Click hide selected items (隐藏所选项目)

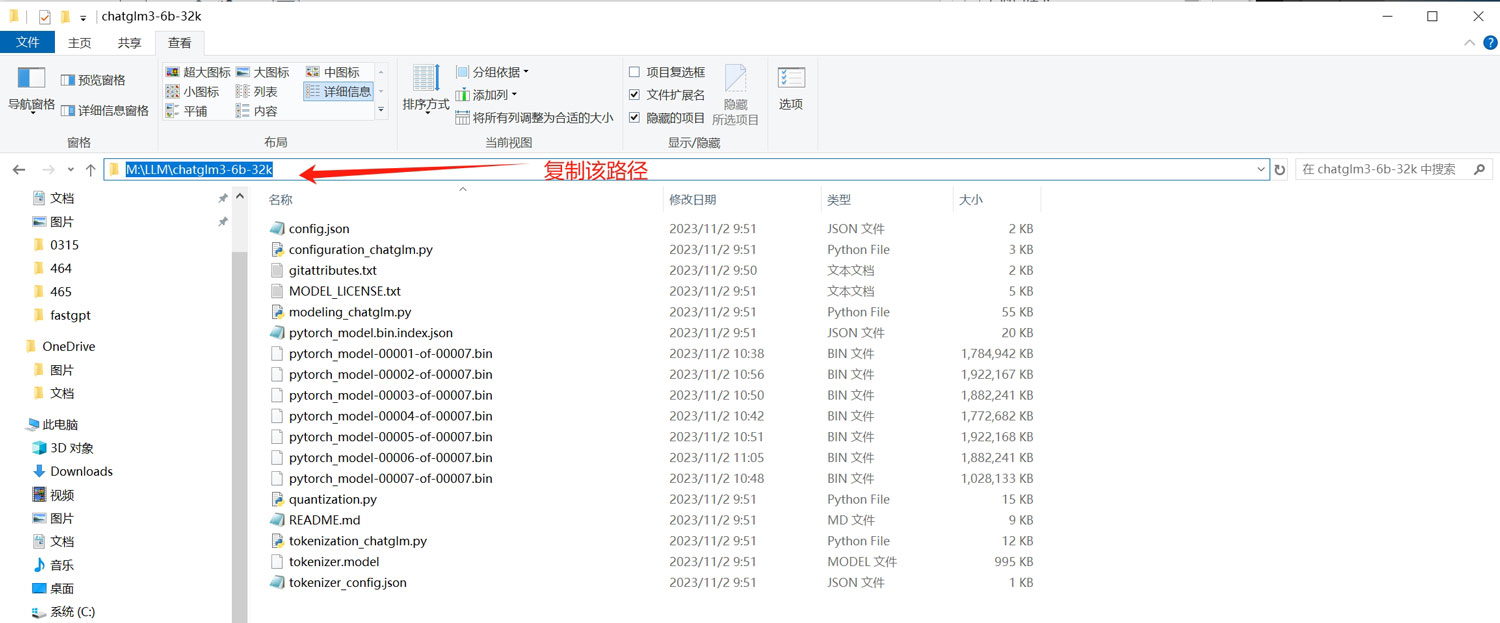[736, 96]
